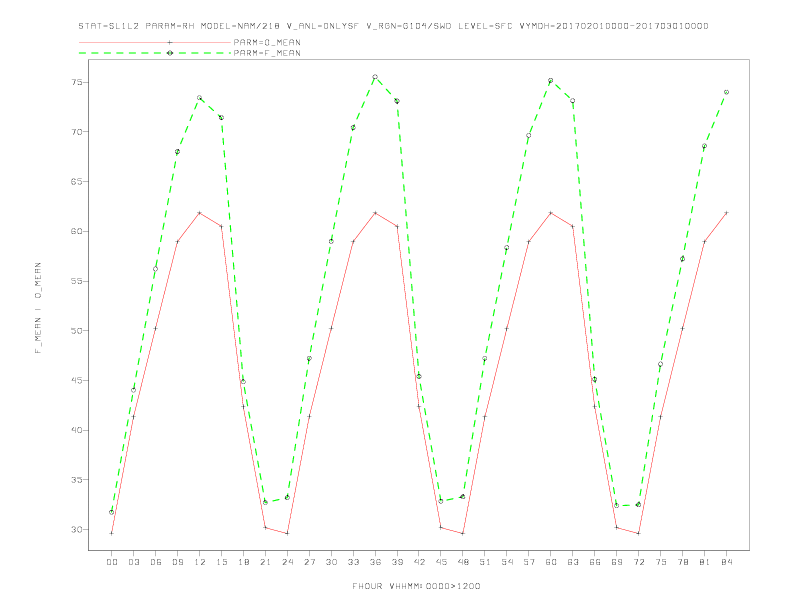The width and height of the screenshot is (792, 612).
Task: Click the 63 forecast hour x-axis tick
Action: [x=573, y=562]
